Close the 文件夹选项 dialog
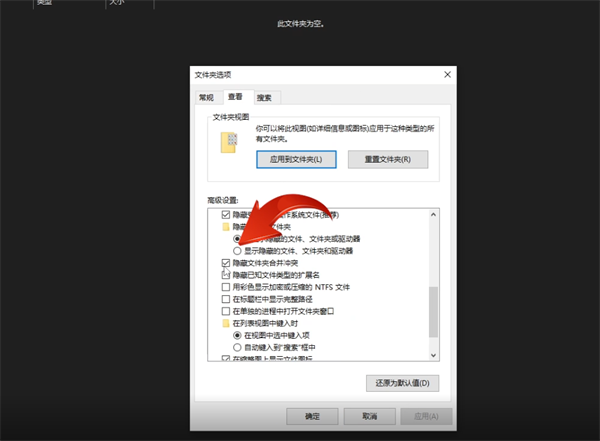600x441 pixels. [x=445, y=76]
